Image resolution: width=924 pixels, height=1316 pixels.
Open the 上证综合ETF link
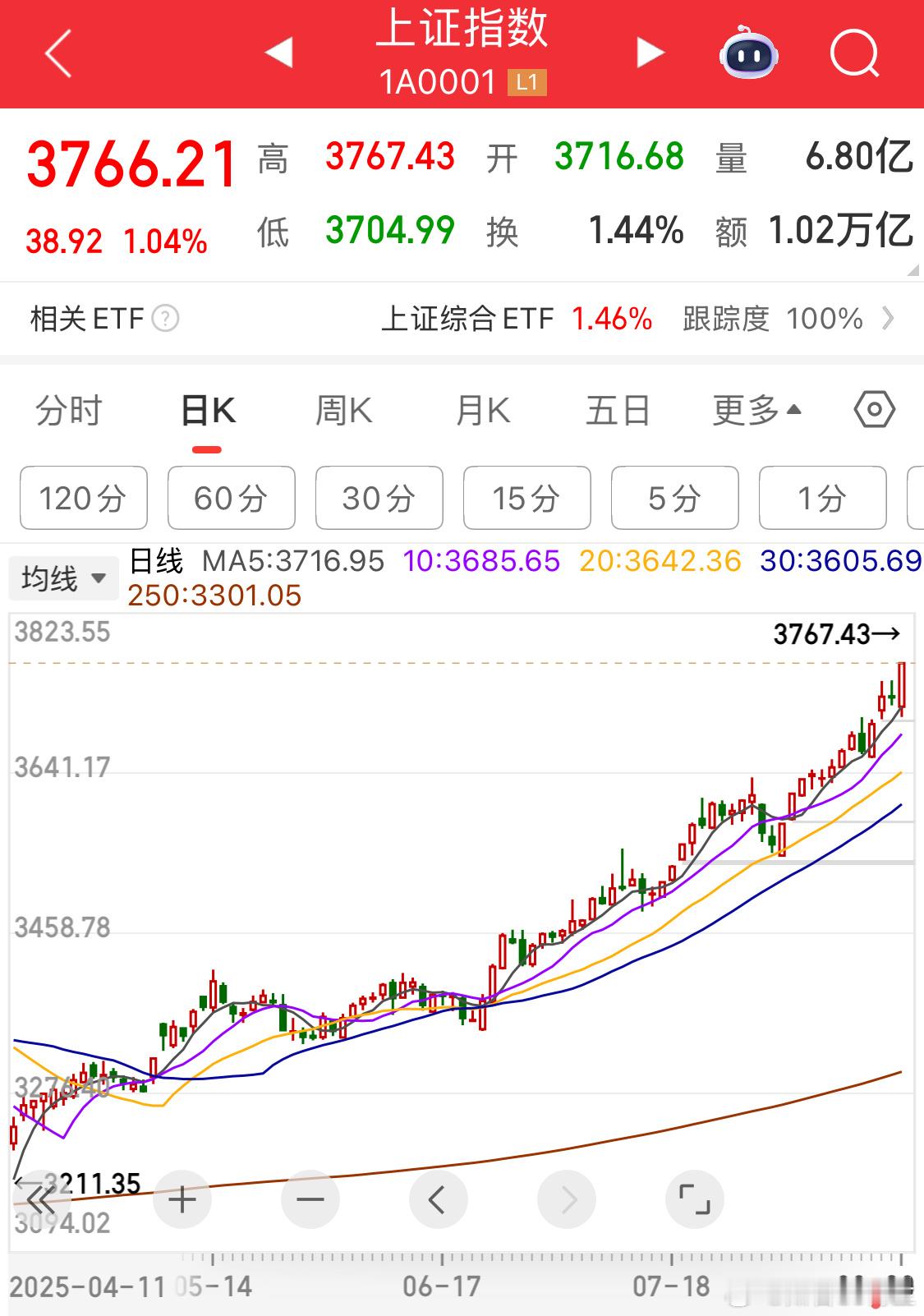pos(467,318)
